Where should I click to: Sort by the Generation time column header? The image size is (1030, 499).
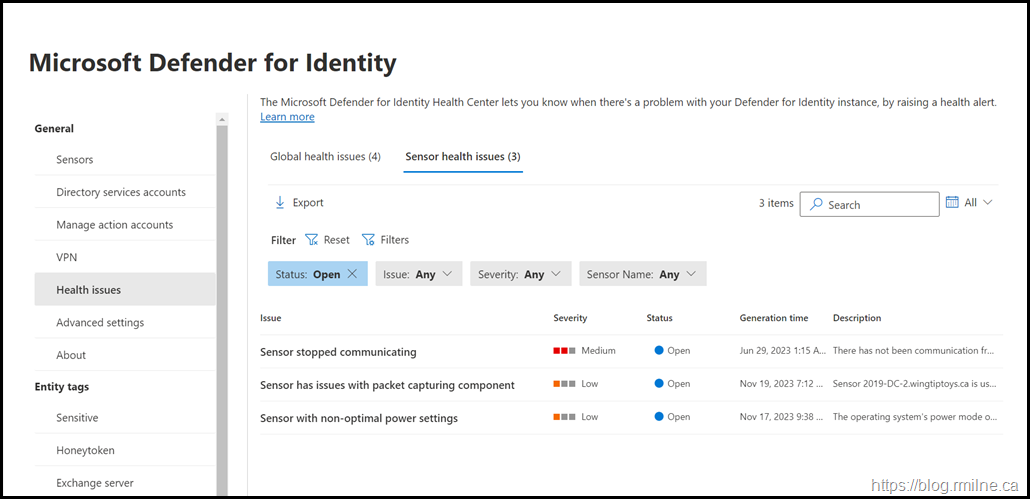pyautogui.click(x=773, y=318)
